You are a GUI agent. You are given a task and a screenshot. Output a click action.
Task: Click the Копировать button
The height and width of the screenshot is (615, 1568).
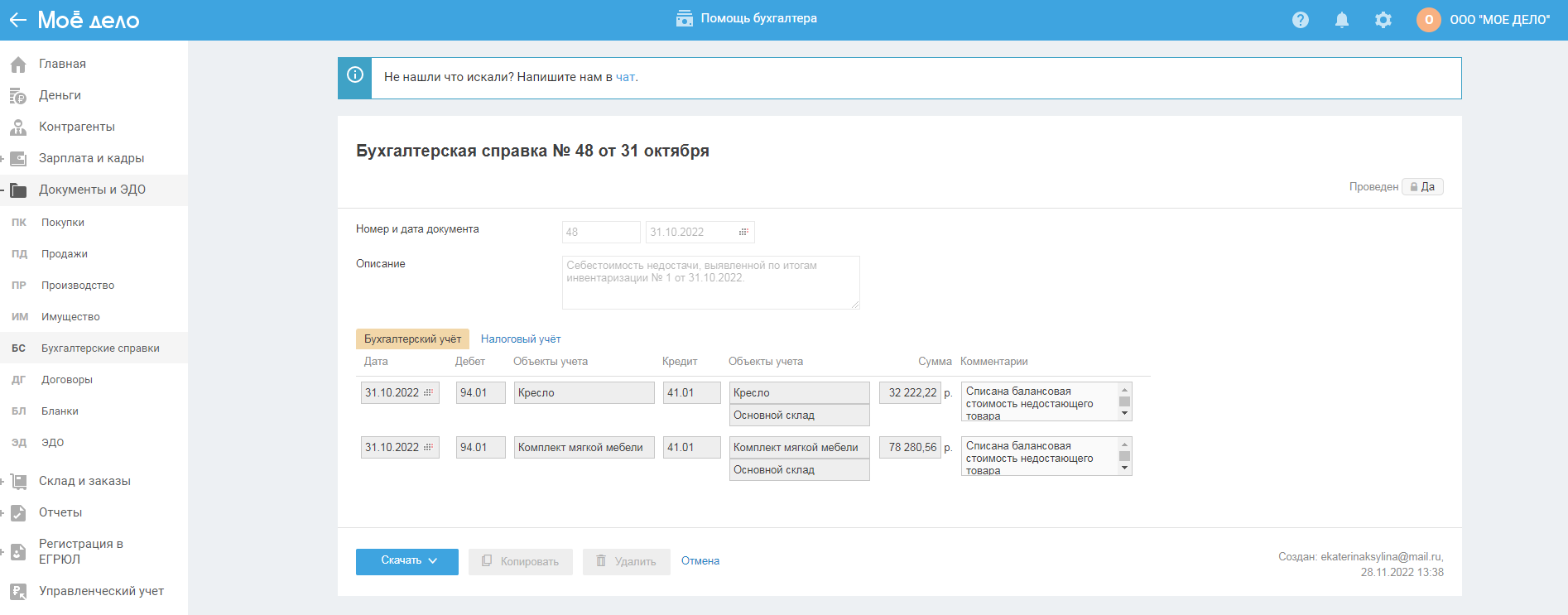point(521,561)
